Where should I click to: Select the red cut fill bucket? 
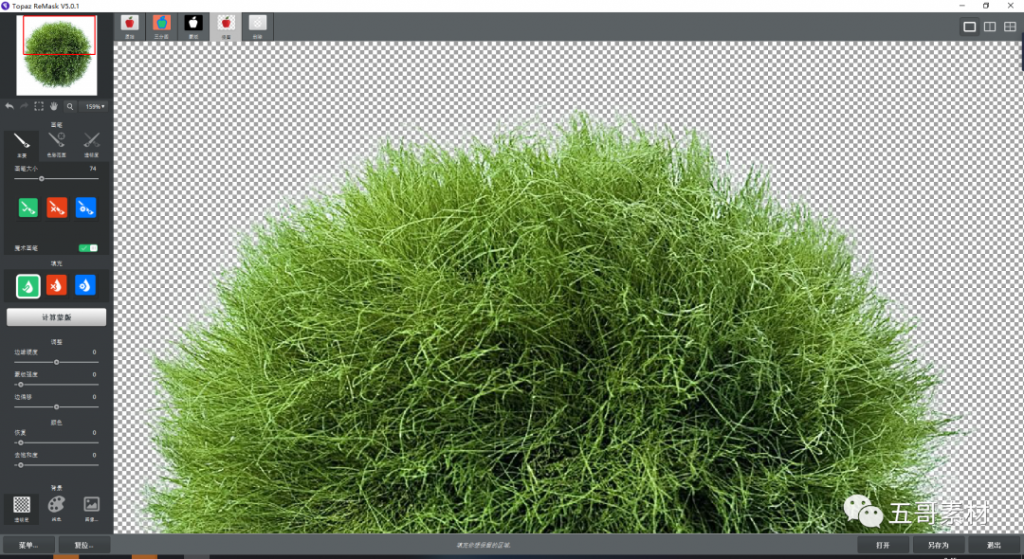[57, 285]
